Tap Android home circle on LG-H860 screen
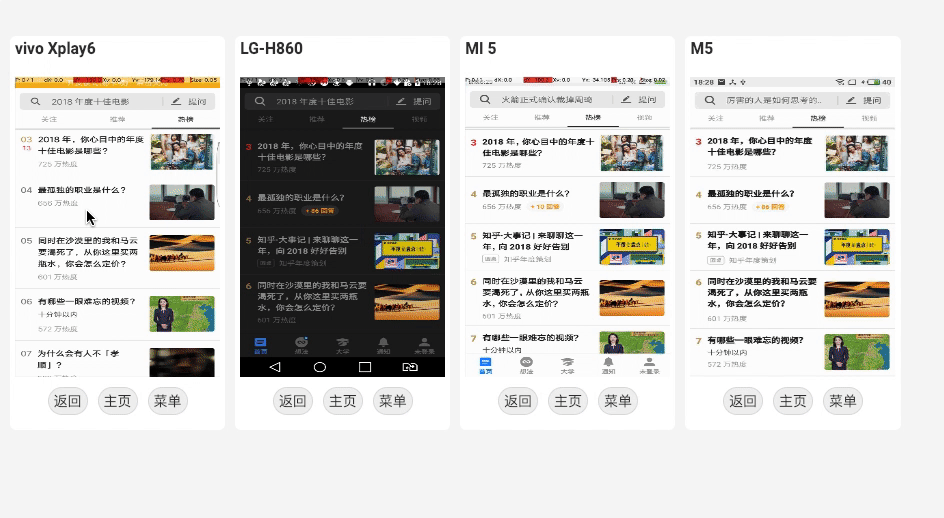The width and height of the screenshot is (944, 518). (320, 367)
